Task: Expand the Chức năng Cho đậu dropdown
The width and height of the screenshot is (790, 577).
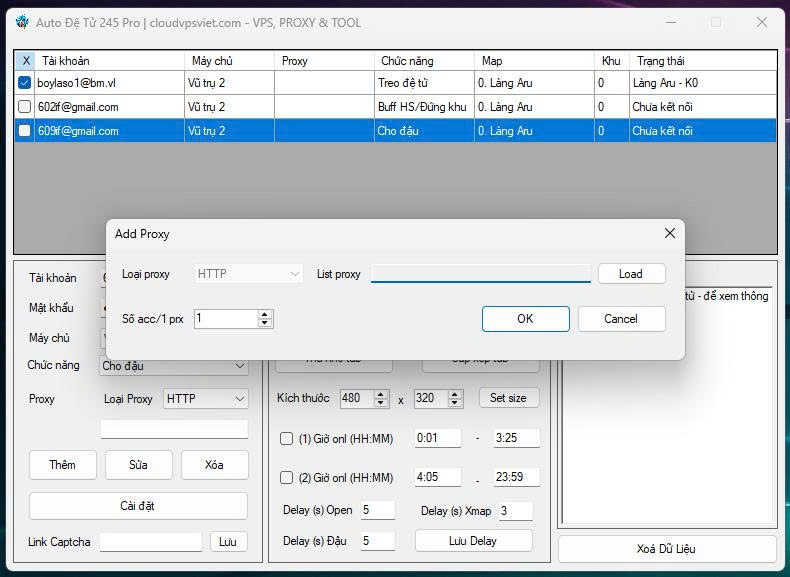Action: (174, 366)
